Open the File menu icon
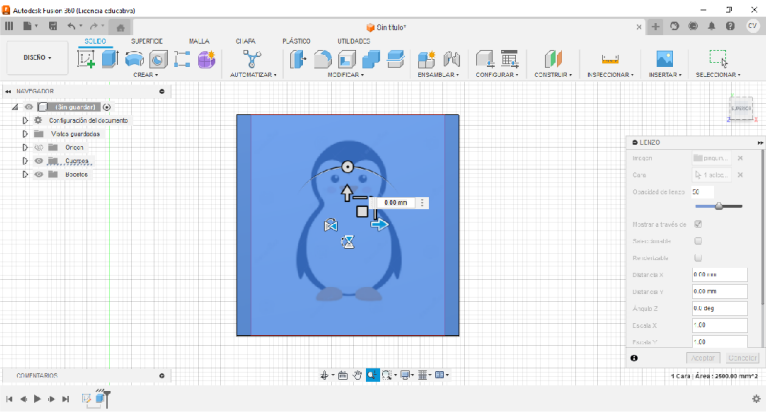The height and width of the screenshot is (417, 766). click(x=29, y=26)
